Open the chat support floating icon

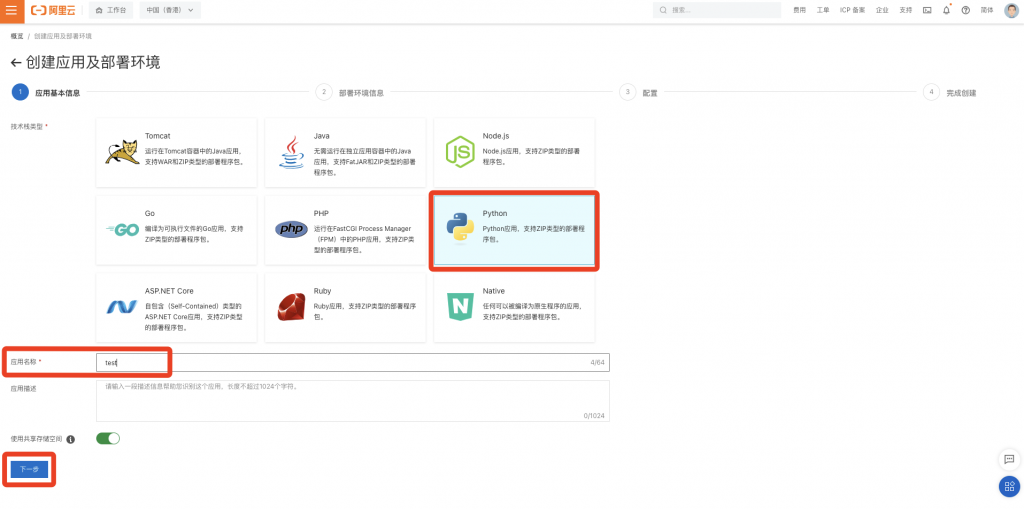[1009, 459]
